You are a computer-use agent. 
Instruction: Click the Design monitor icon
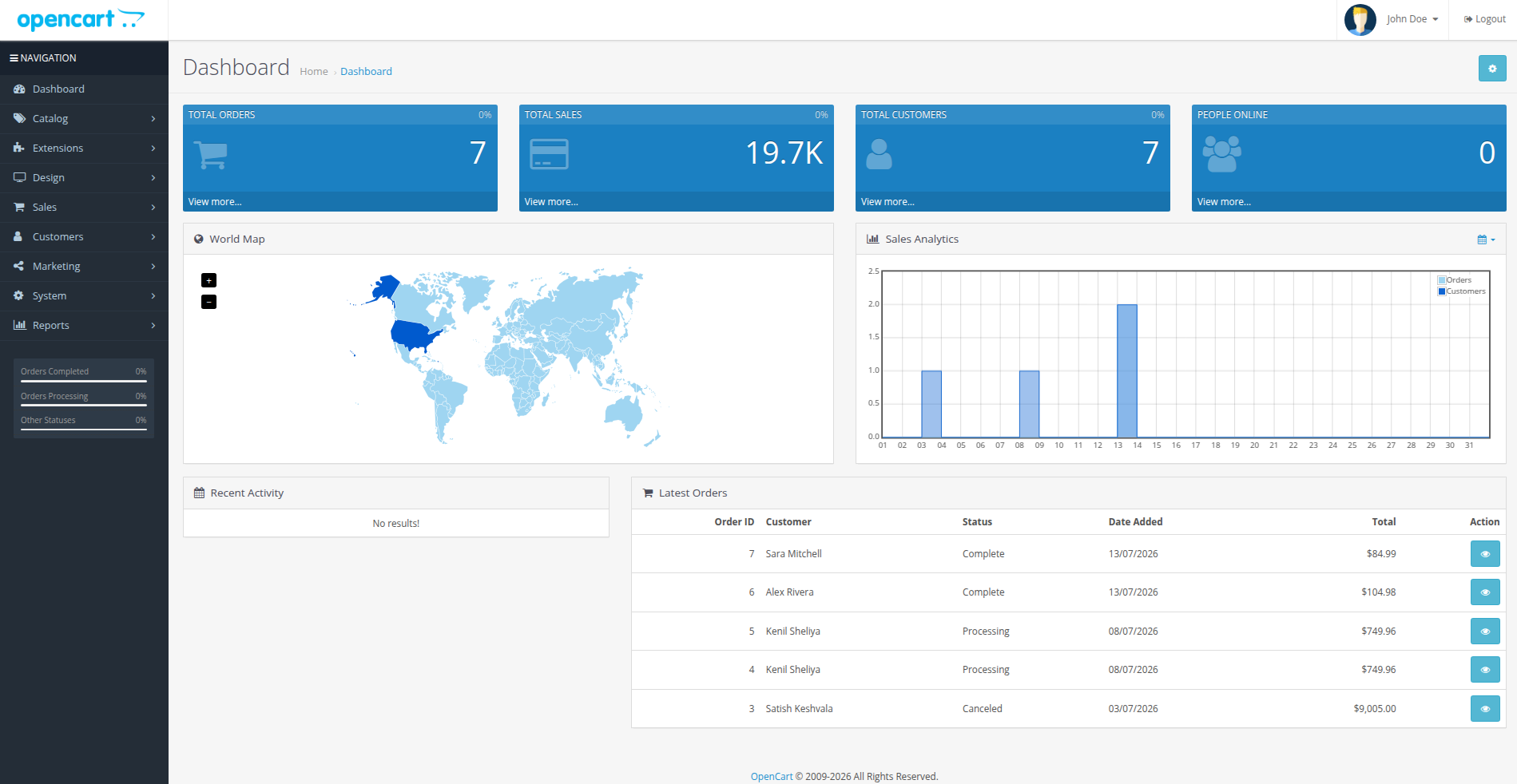[x=19, y=177]
